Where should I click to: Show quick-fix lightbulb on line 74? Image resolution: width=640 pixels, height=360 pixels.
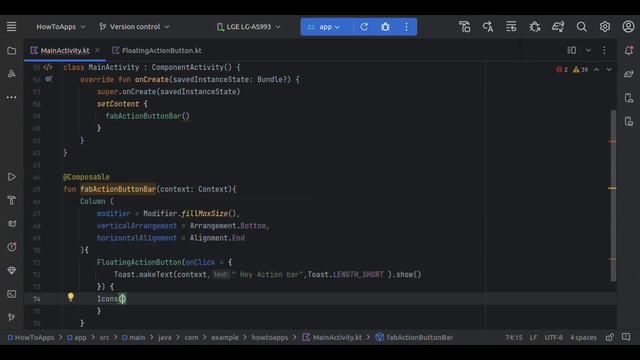pos(71,297)
